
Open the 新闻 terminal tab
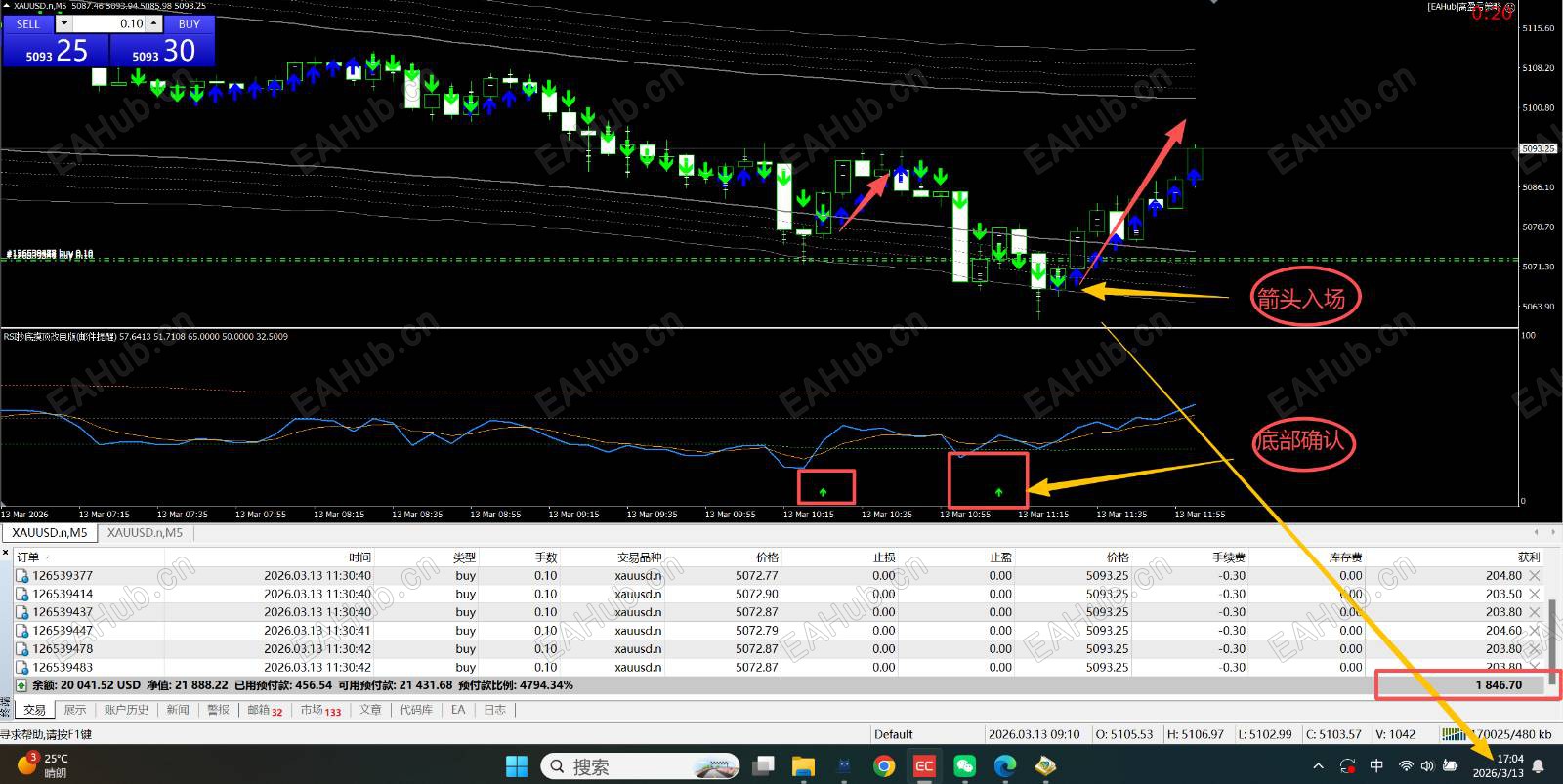coord(178,710)
